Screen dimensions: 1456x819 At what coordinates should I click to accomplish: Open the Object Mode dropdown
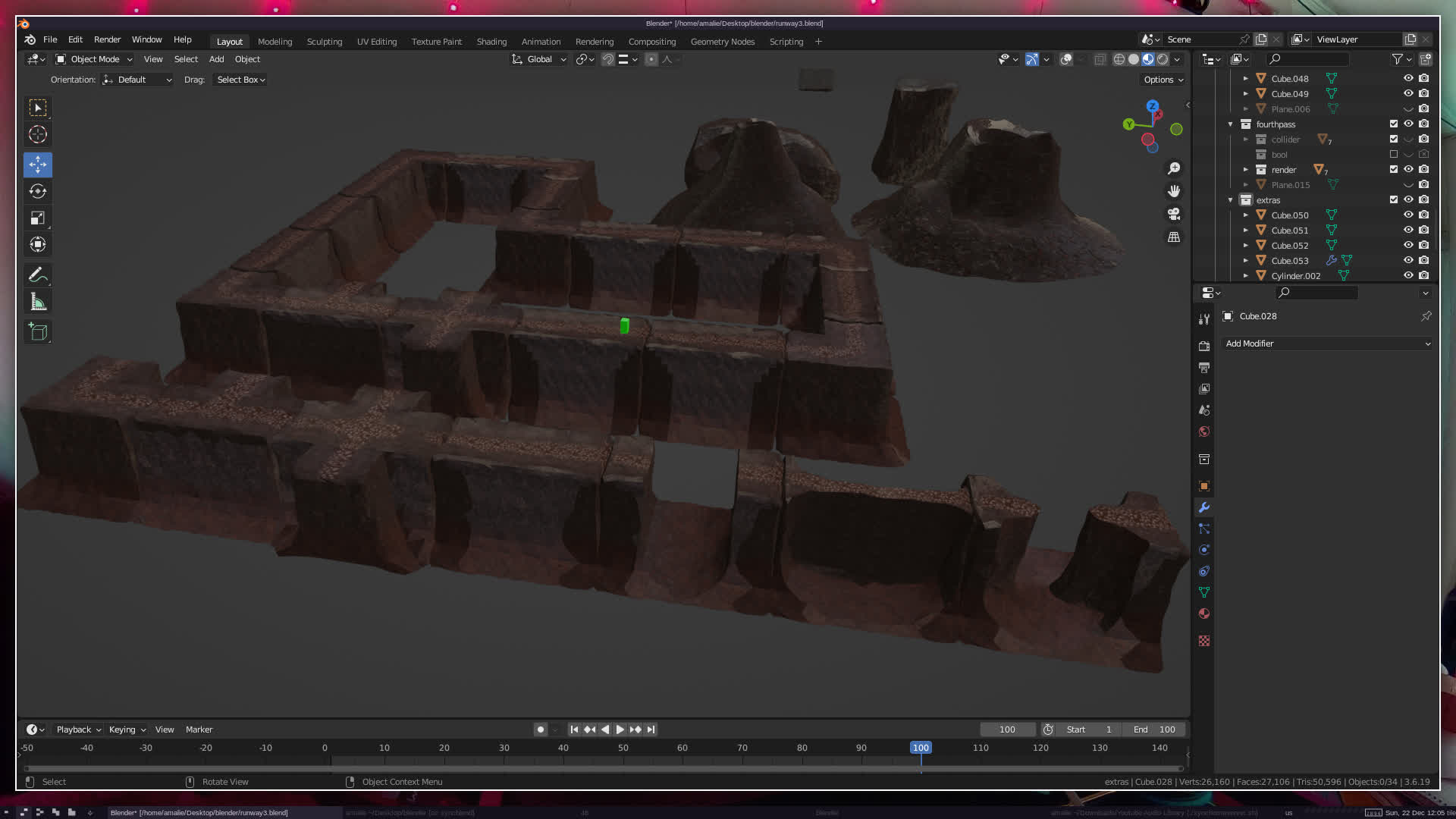tap(94, 59)
